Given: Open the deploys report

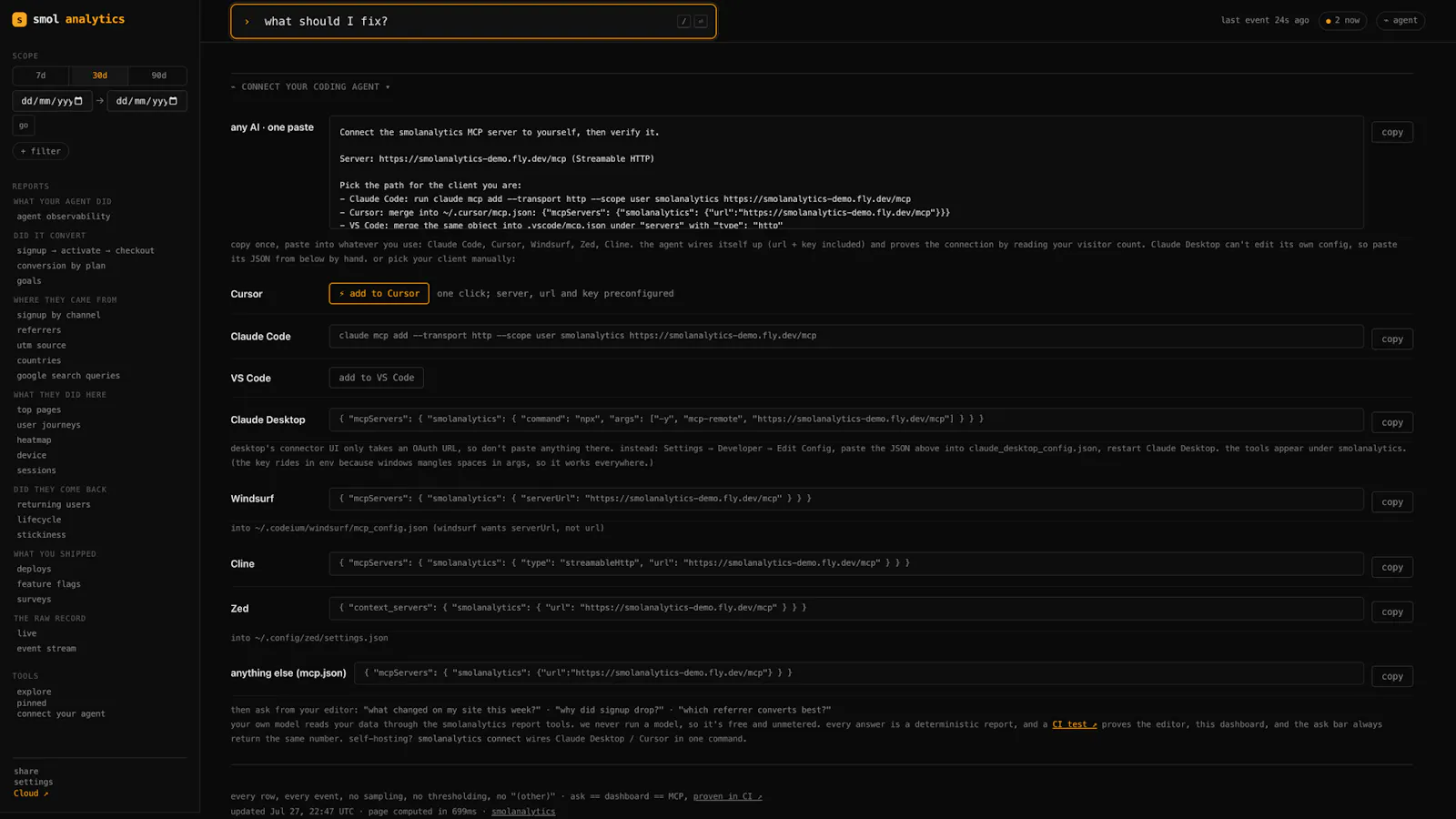Looking at the screenshot, I should click(x=34, y=569).
